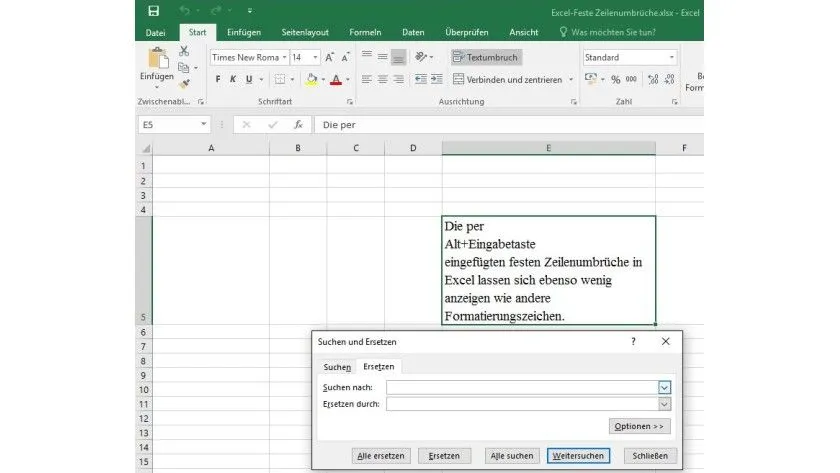Remove a decimal place
The image size is (840, 473).
(x=670, y=80)
